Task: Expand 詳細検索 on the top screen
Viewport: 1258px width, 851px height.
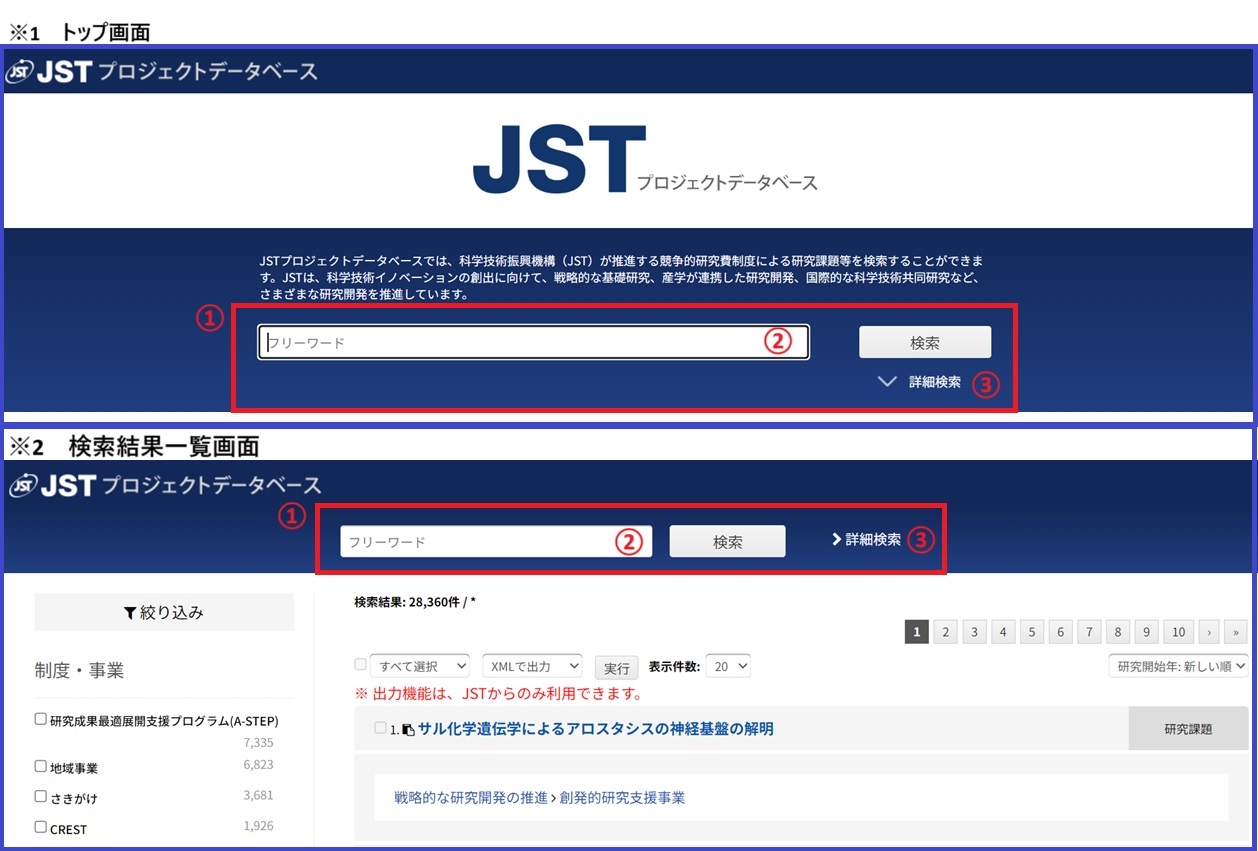Action: tap(920, 382)
